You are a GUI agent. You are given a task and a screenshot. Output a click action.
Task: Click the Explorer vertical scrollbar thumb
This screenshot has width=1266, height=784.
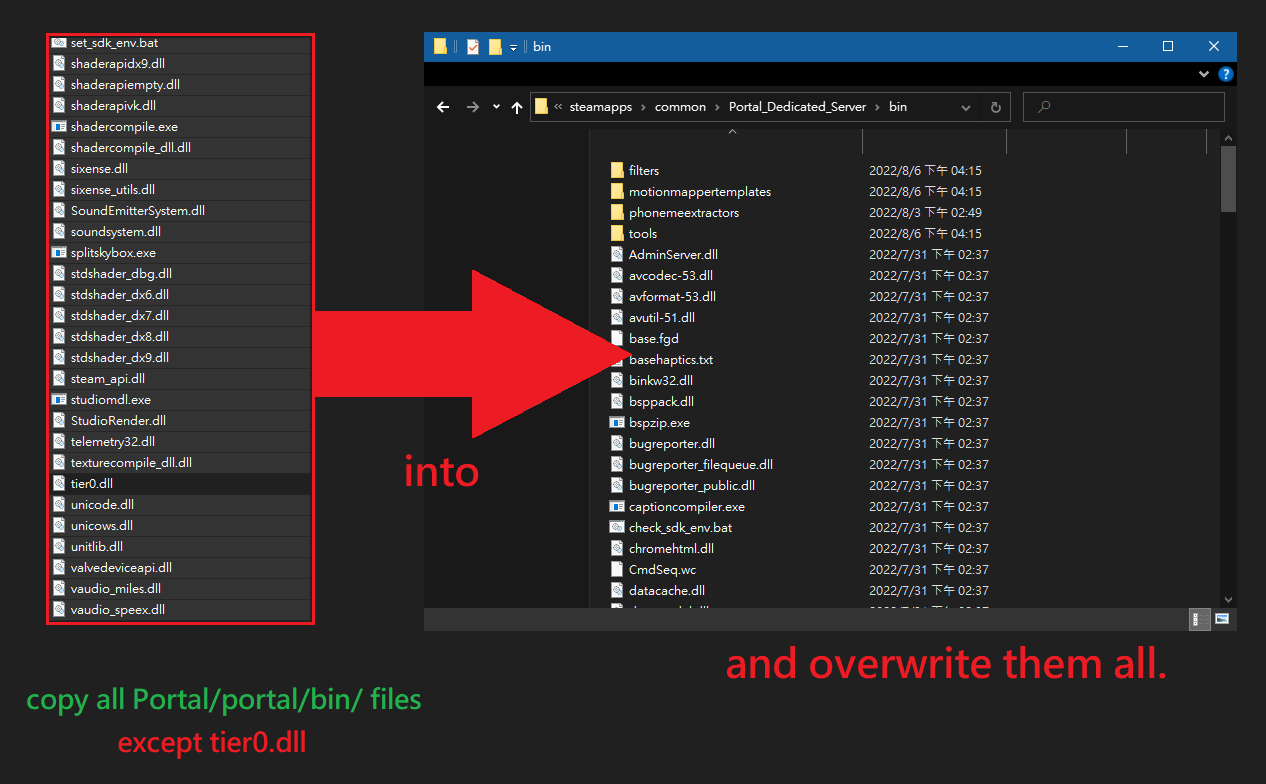[x=1228, y=178]
